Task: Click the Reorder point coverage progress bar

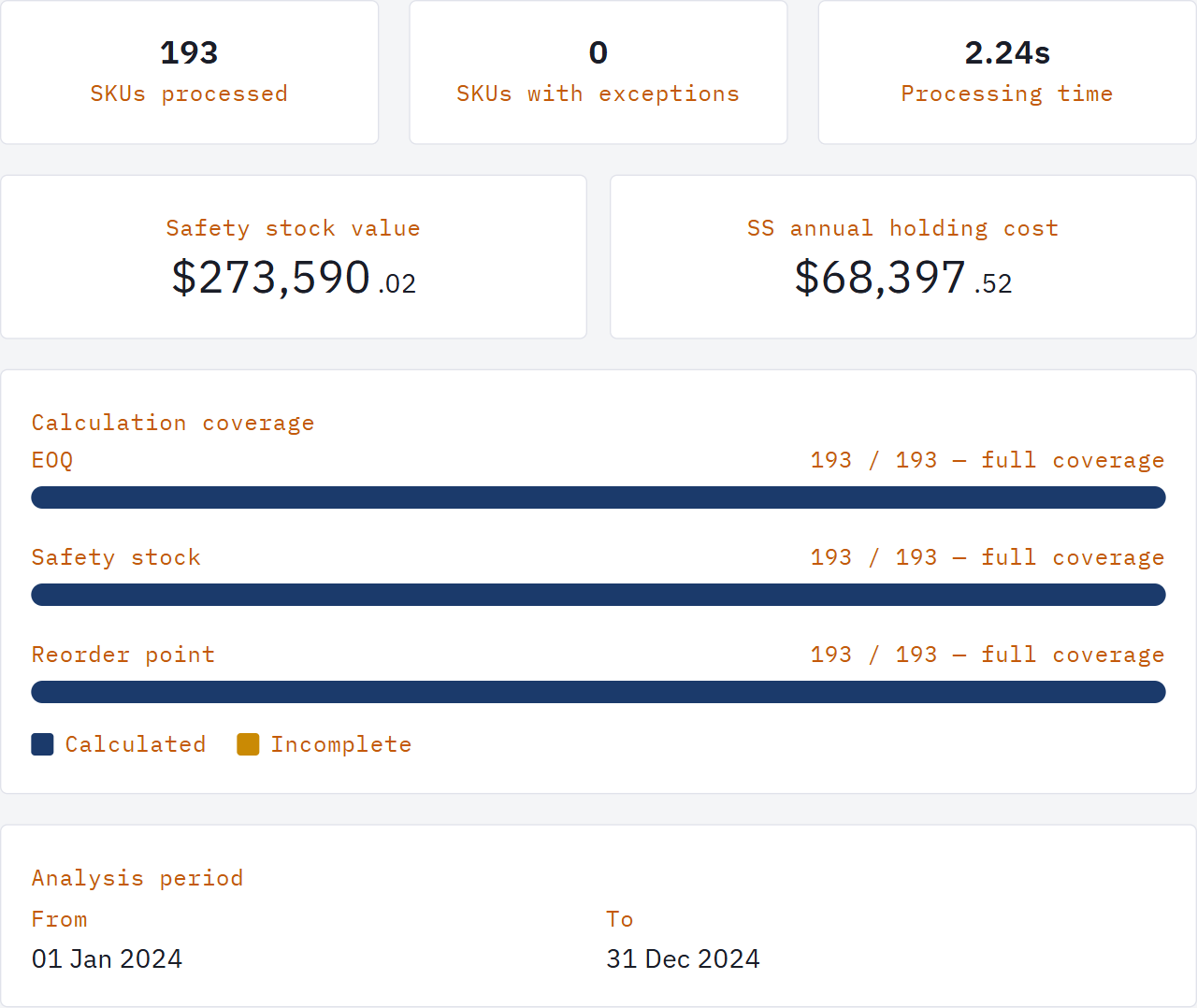Action: coord(598,692)
